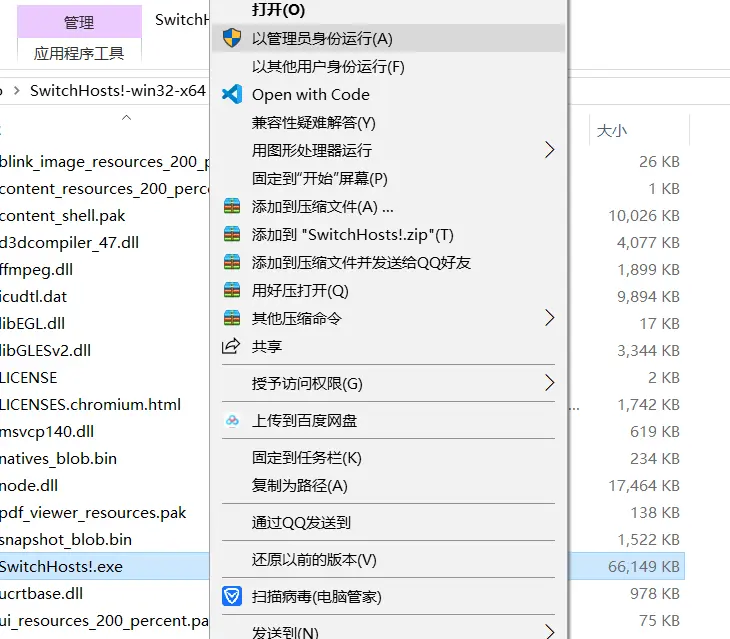Screen dimensions: 730x639
Task: Select file libEGL.dll
Action: [32, 323]
